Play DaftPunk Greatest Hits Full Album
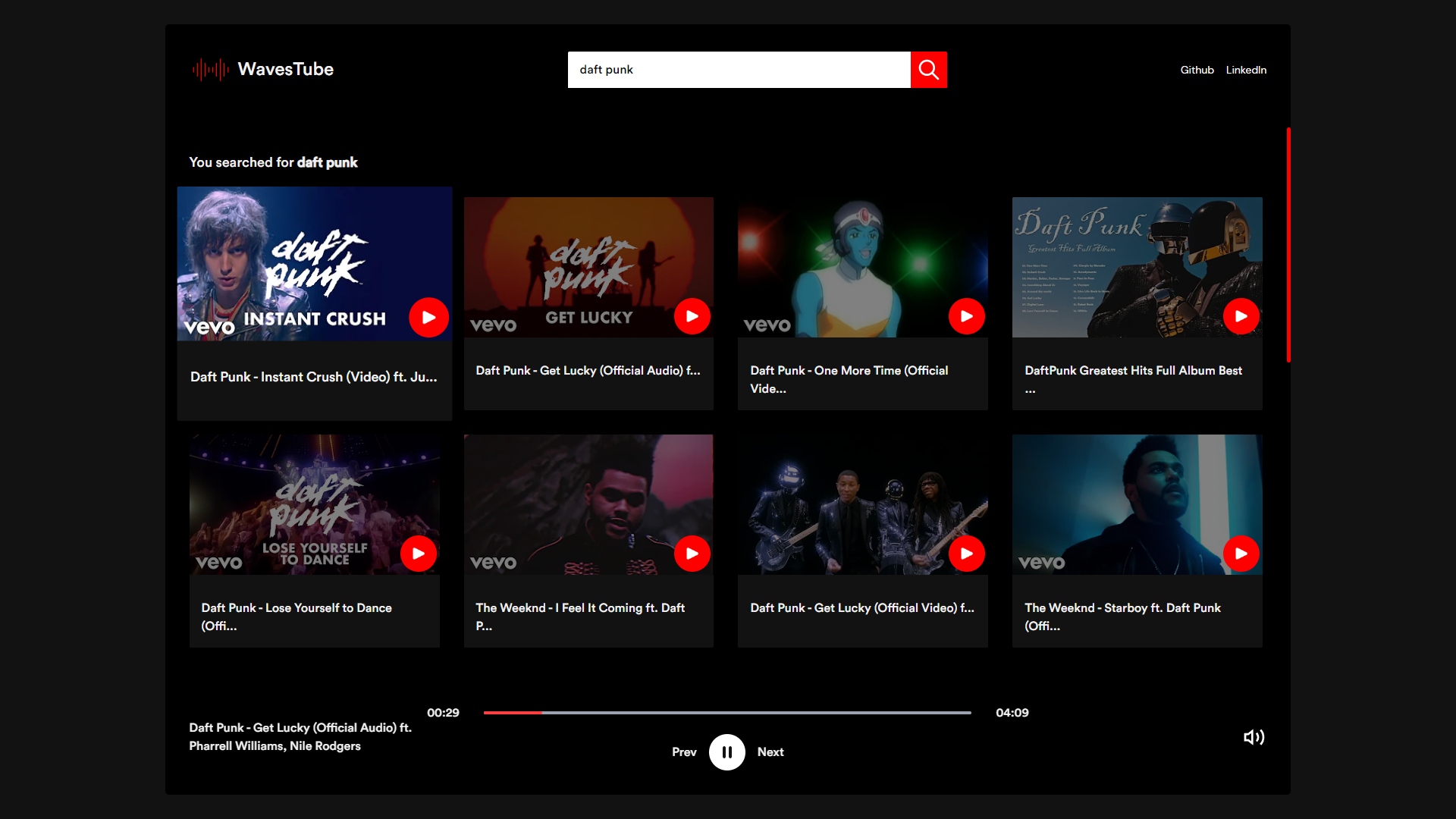The height and width of the screenshot is (819, 1456). [1241, 316]
